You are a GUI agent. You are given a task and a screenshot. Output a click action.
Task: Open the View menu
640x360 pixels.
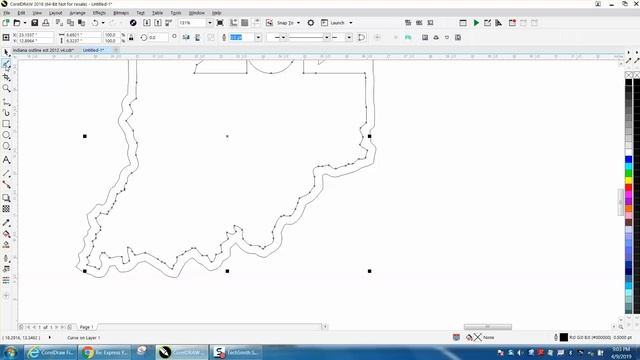(x=37, y=13)
